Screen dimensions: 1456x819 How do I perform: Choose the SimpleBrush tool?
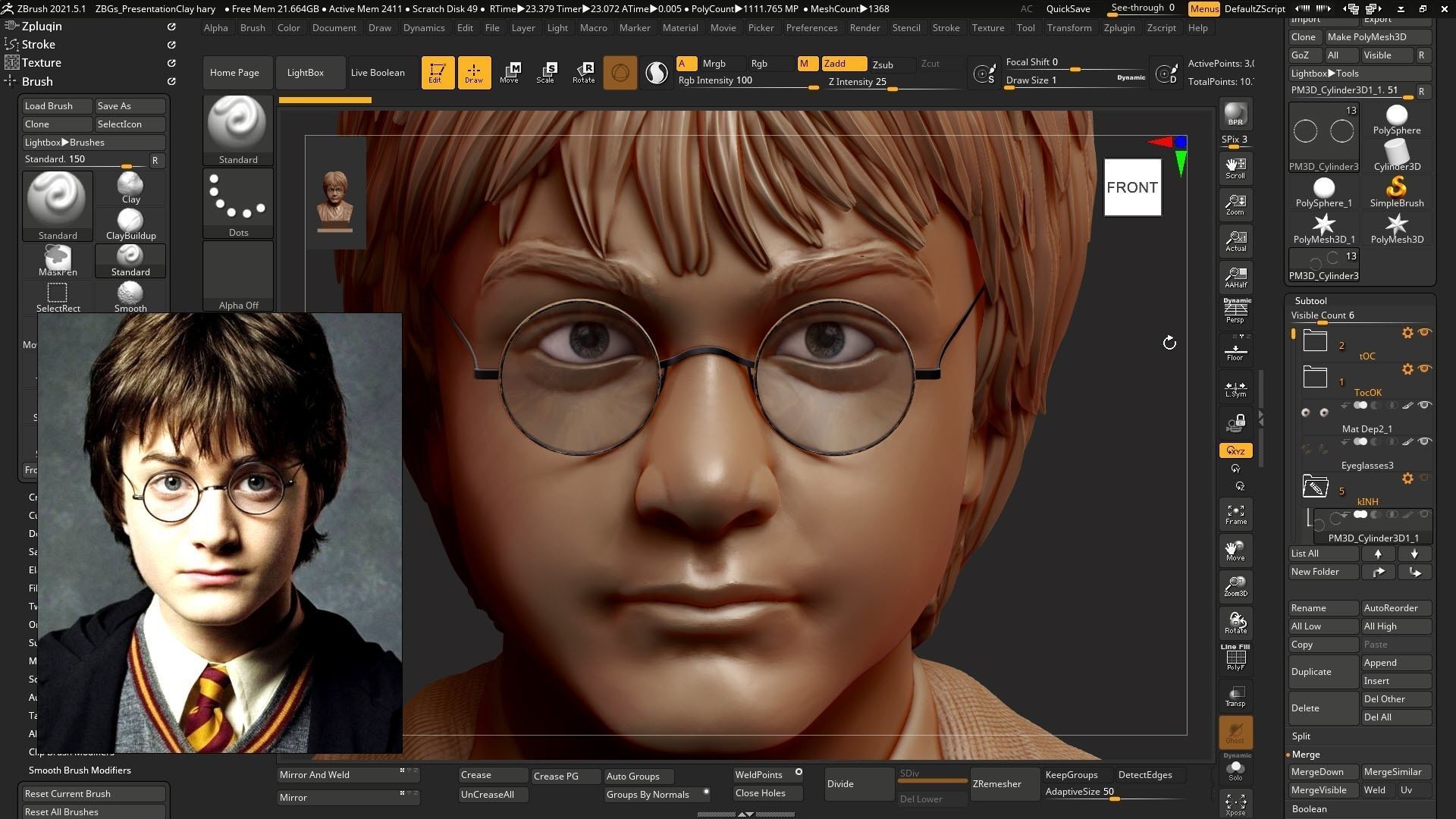(x=1396, y=191)
